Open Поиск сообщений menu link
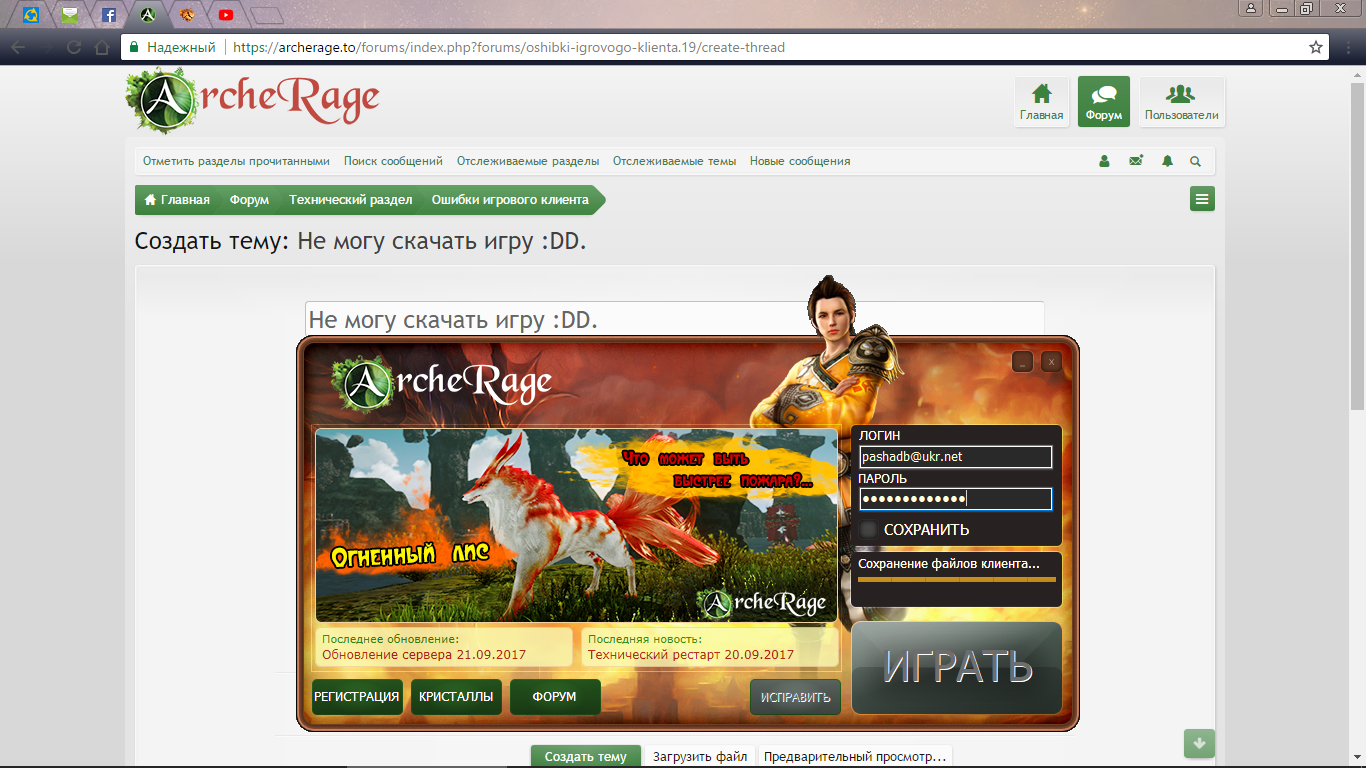This screenshot has width=1366, height=768. click(x=393, y=161)
